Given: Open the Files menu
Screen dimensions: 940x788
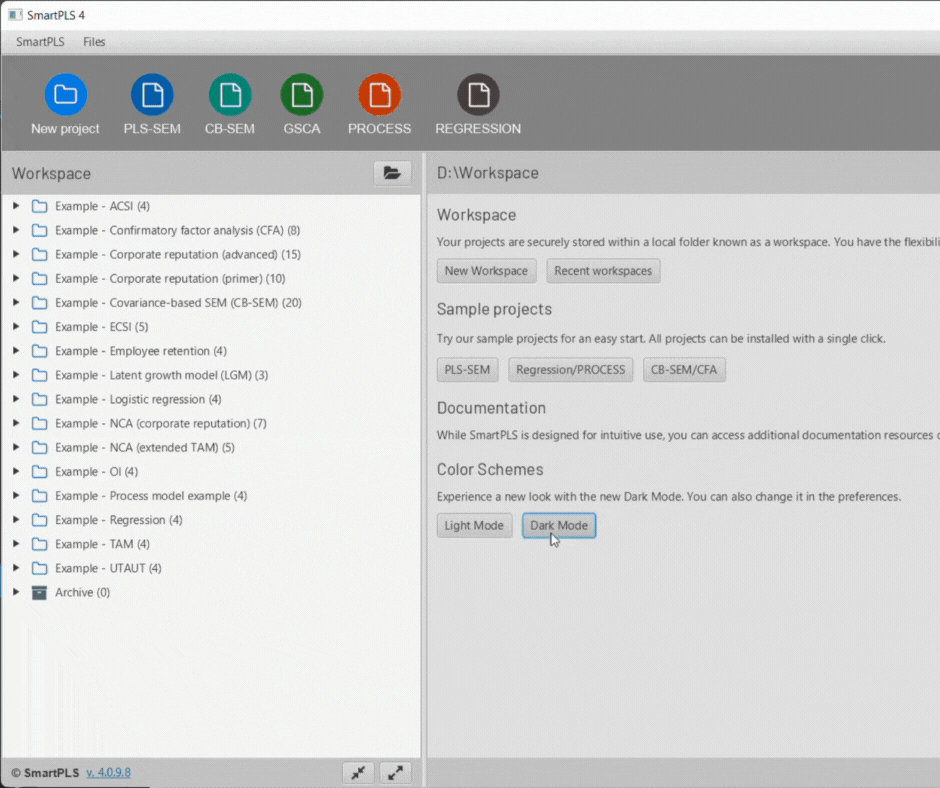Looking at the screenshot, I should (x=94, y=42).
